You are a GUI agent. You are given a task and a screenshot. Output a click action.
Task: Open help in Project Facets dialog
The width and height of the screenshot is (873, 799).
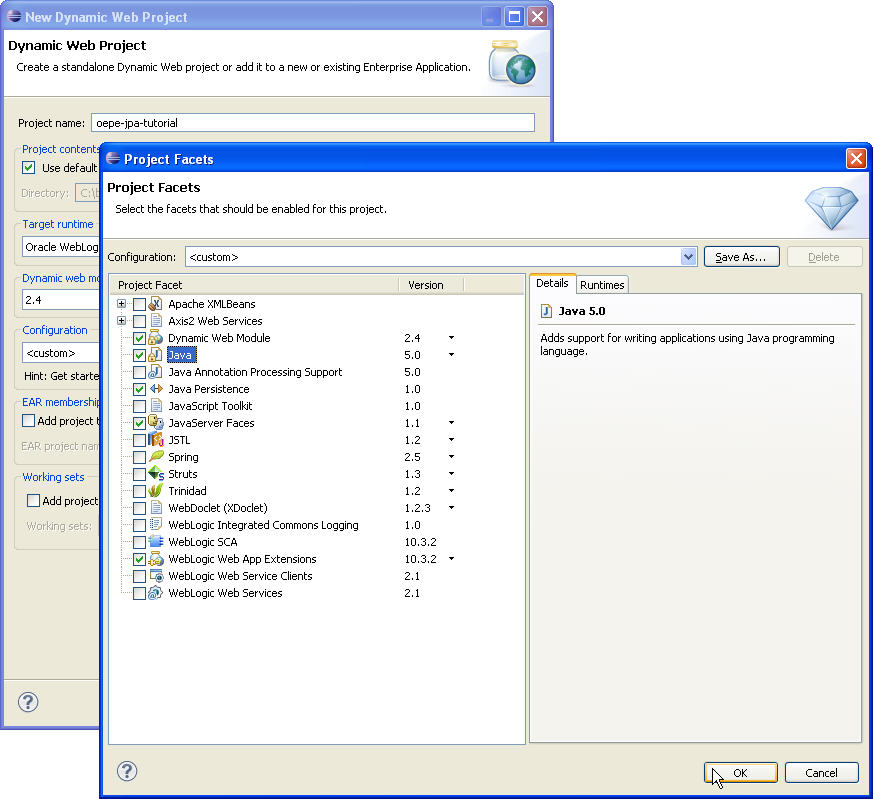(x=127, y=771)
